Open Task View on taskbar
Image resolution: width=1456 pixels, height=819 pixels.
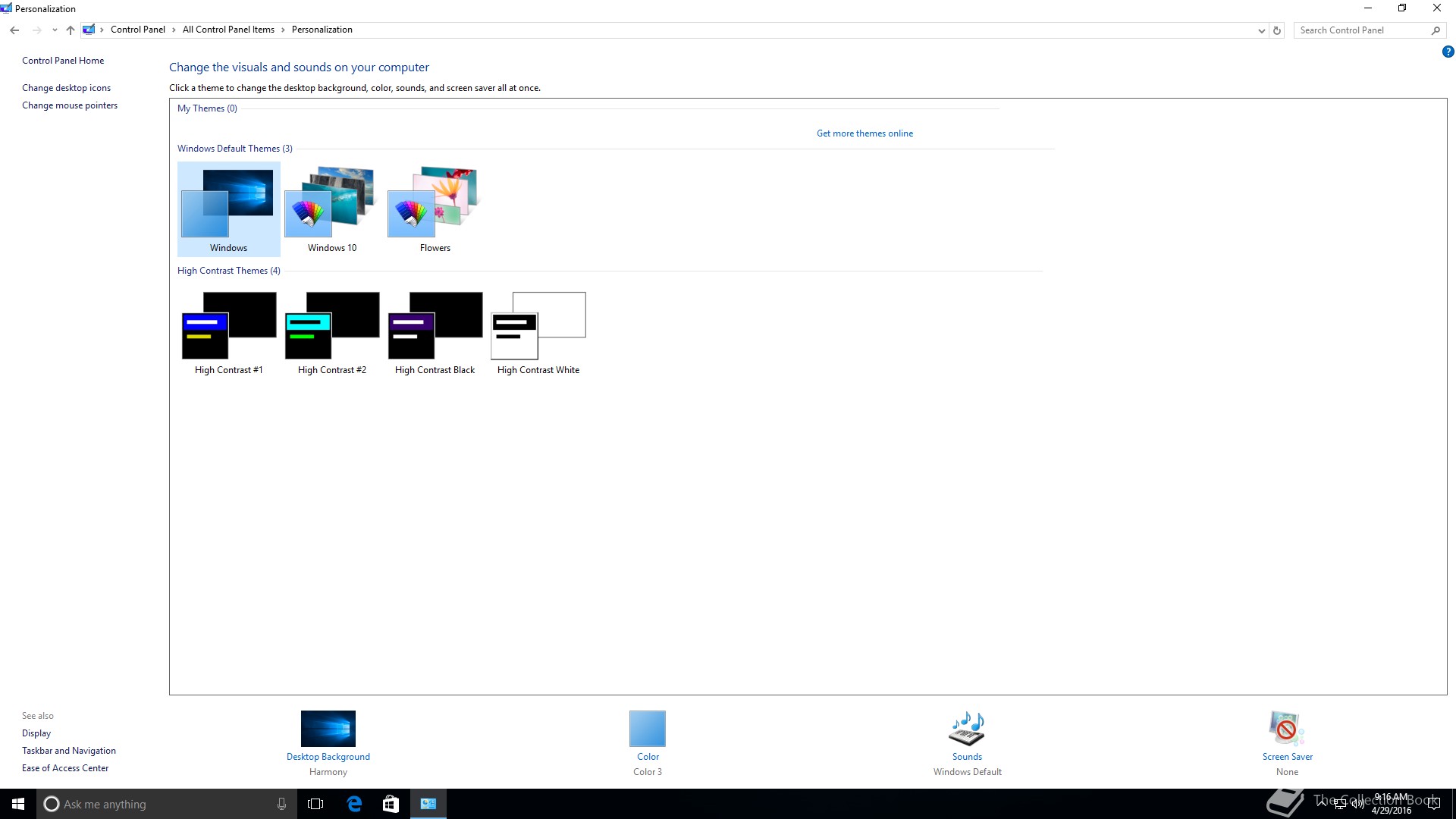(x=315, y=804)
